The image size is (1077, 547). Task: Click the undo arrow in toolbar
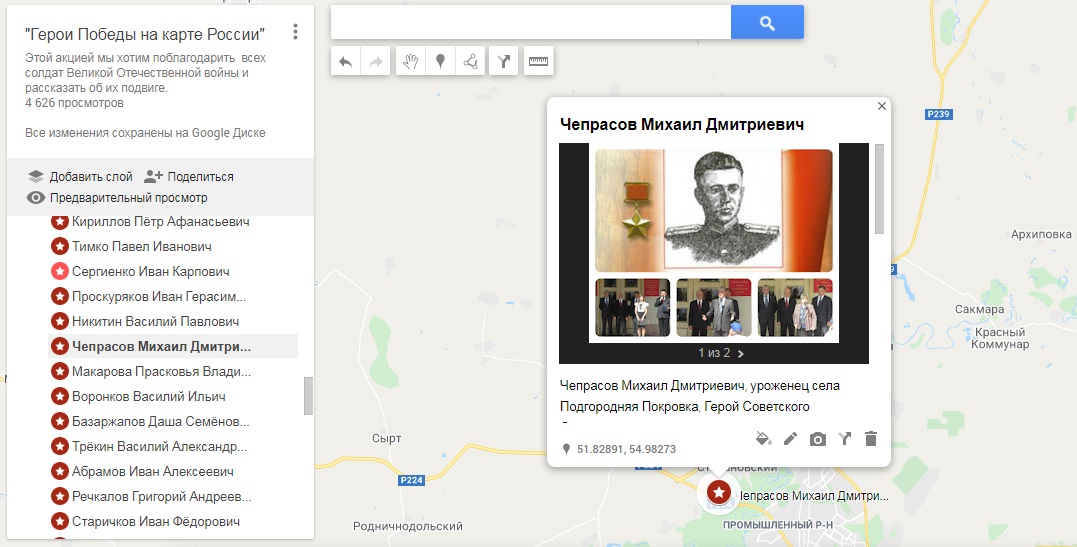(345, 62)
